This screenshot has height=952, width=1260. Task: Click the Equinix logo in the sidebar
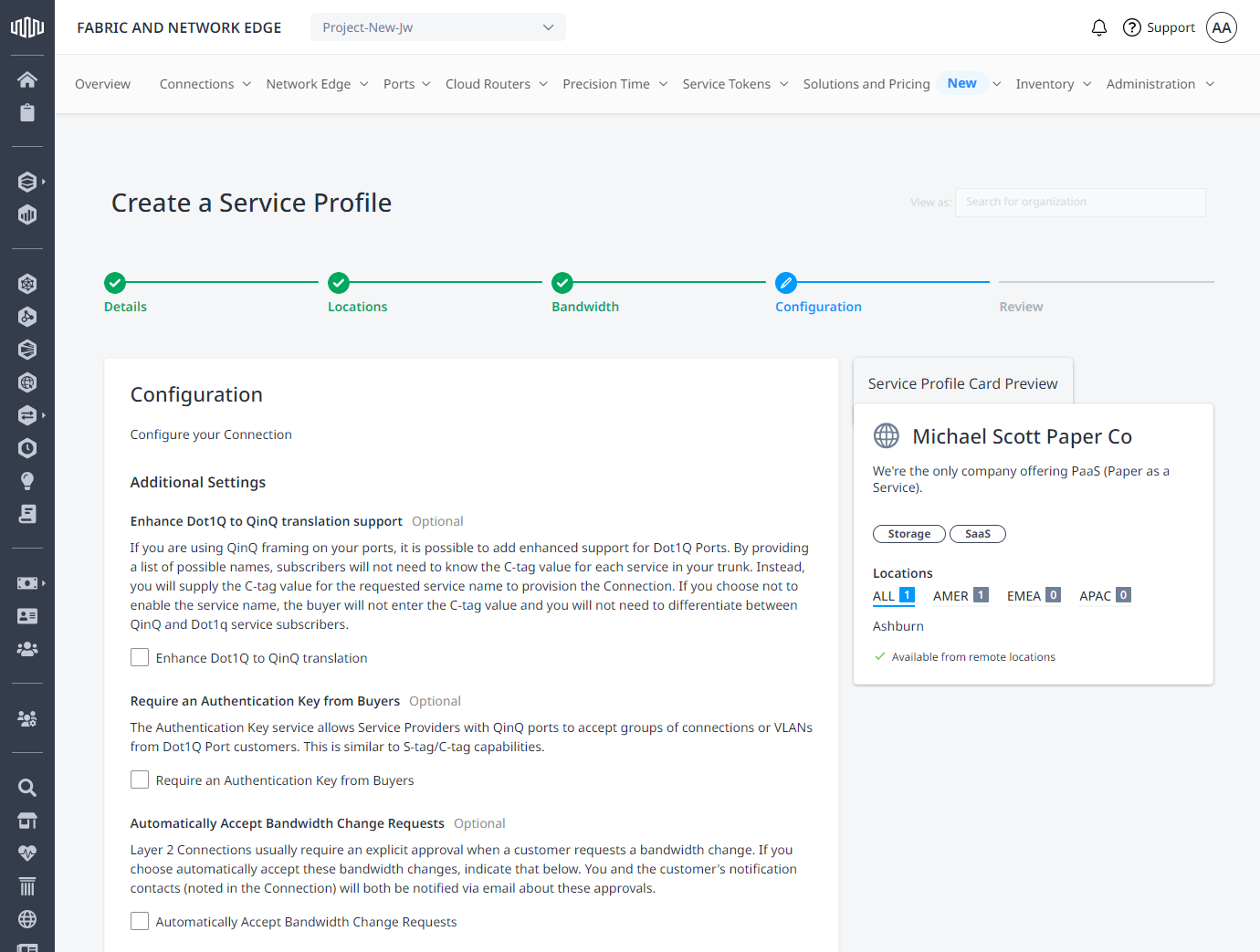tap(27, 27)
